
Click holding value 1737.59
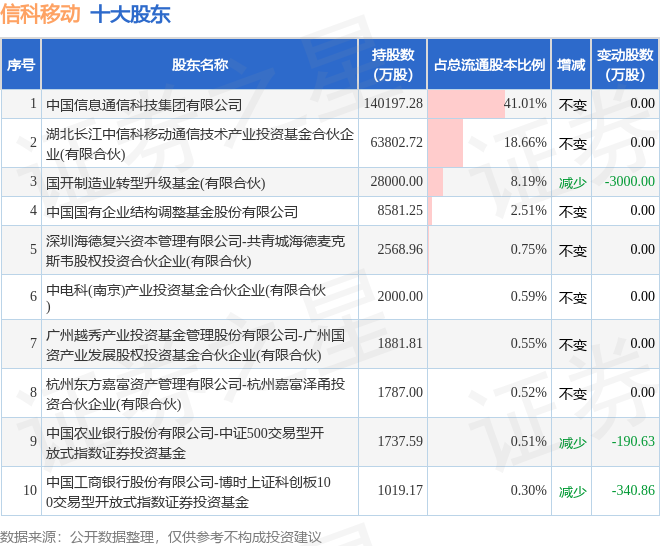[x=400, y=441]
